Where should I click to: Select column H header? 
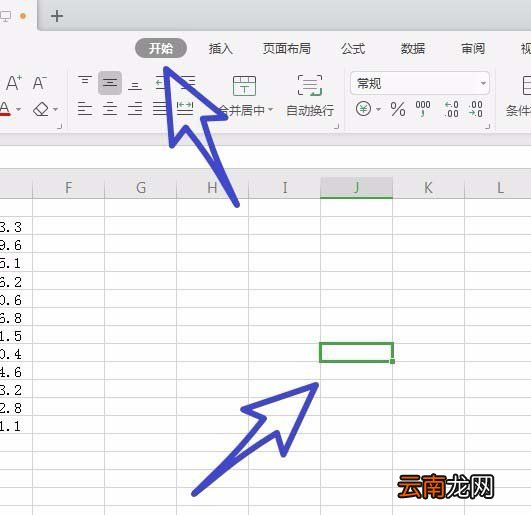click(212, 187)
